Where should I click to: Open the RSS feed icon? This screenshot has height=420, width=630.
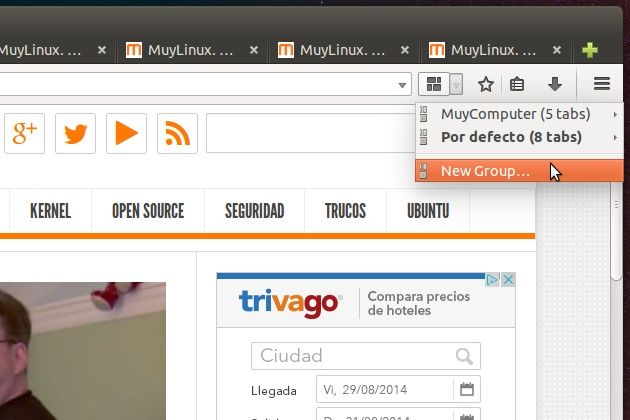[177, 133]
